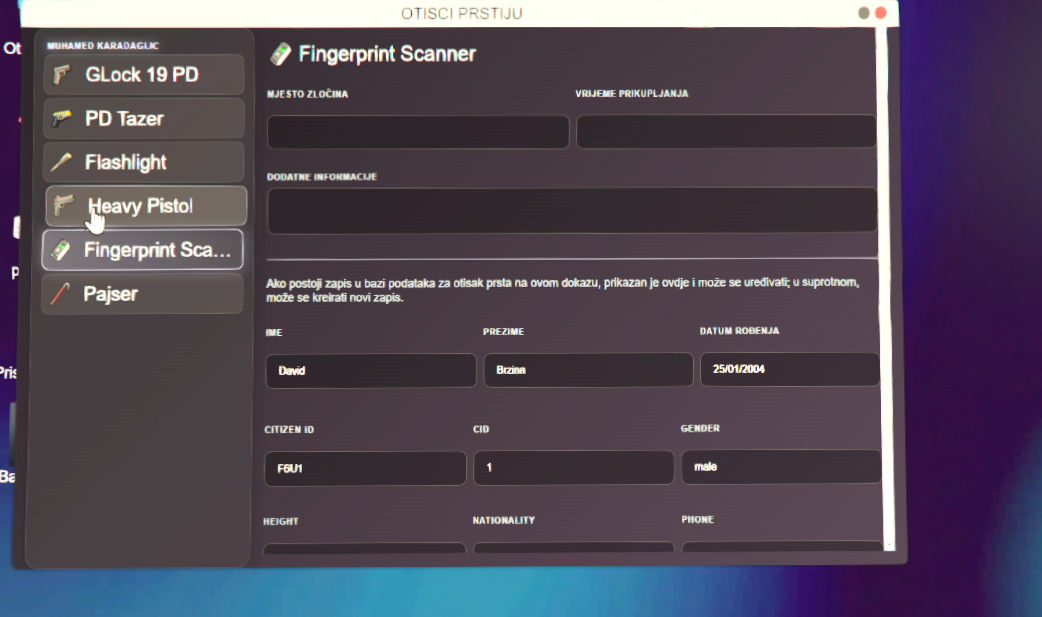This screenshot has height=617, width=1042.
Task: Click the Pajser crowbar icon
Action: point(60,293)
